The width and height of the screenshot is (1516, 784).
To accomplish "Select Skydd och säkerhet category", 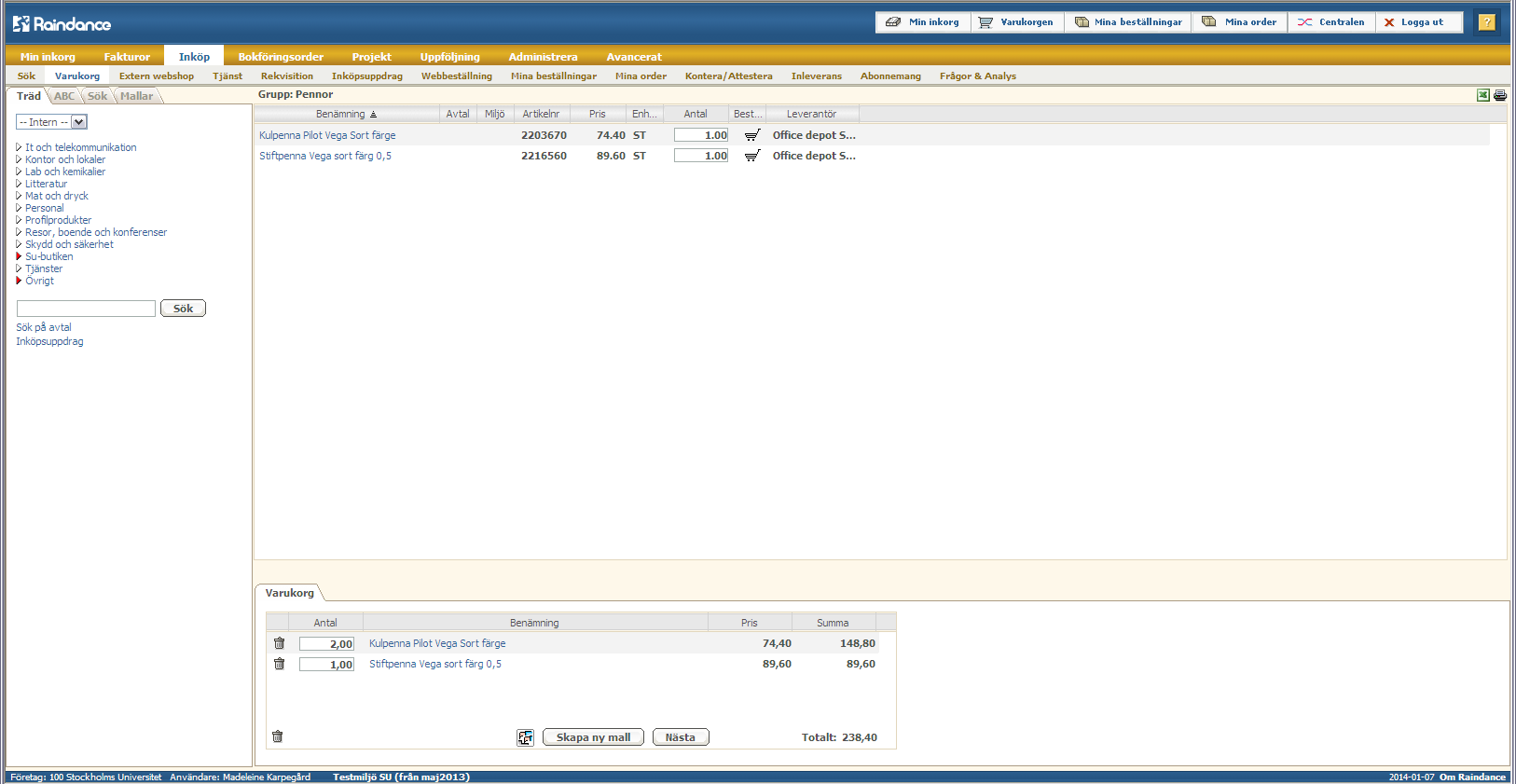I will (69, 244).
